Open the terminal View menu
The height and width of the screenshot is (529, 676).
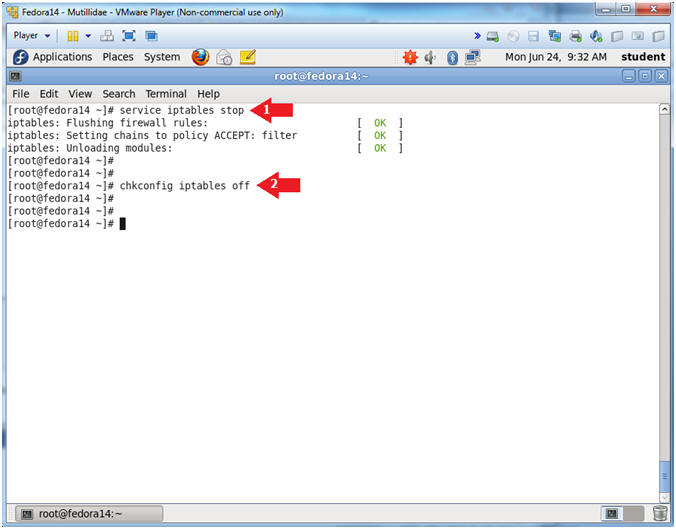pos(80,94)
